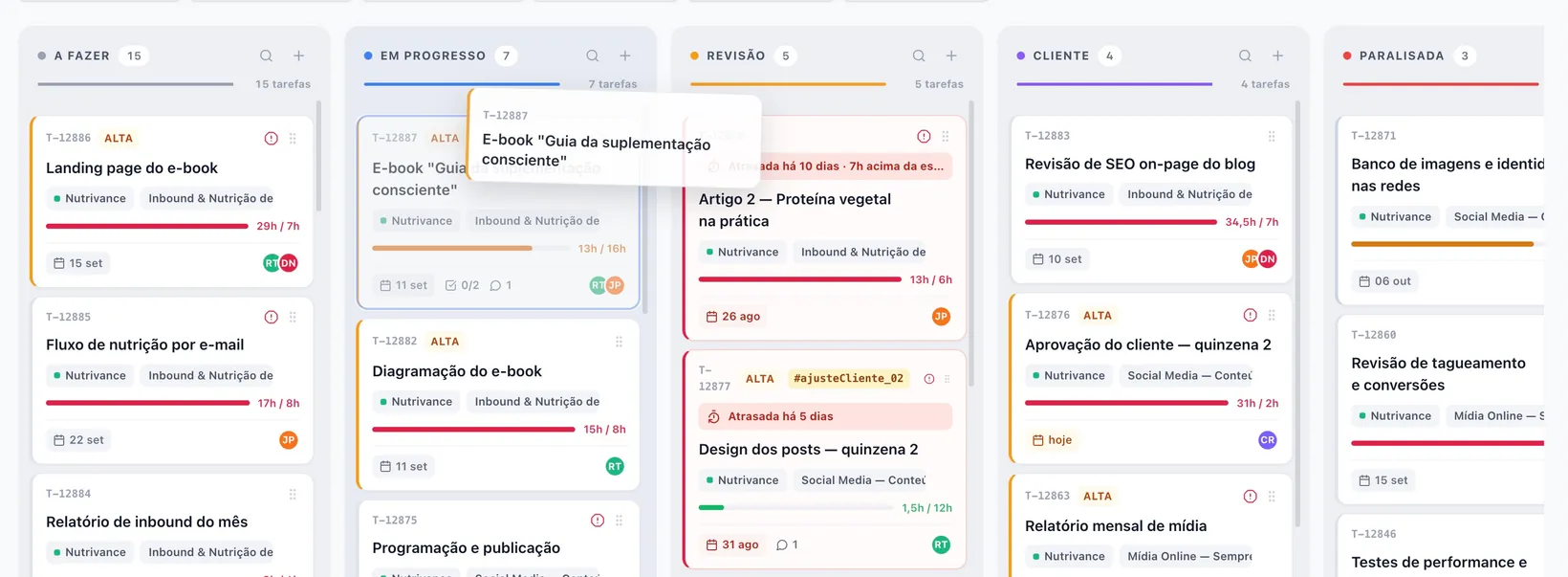Screen dimensions: 1568x577
Task: Click drag handle on Aprovação do cliente card
Action: coord(1272,315)
